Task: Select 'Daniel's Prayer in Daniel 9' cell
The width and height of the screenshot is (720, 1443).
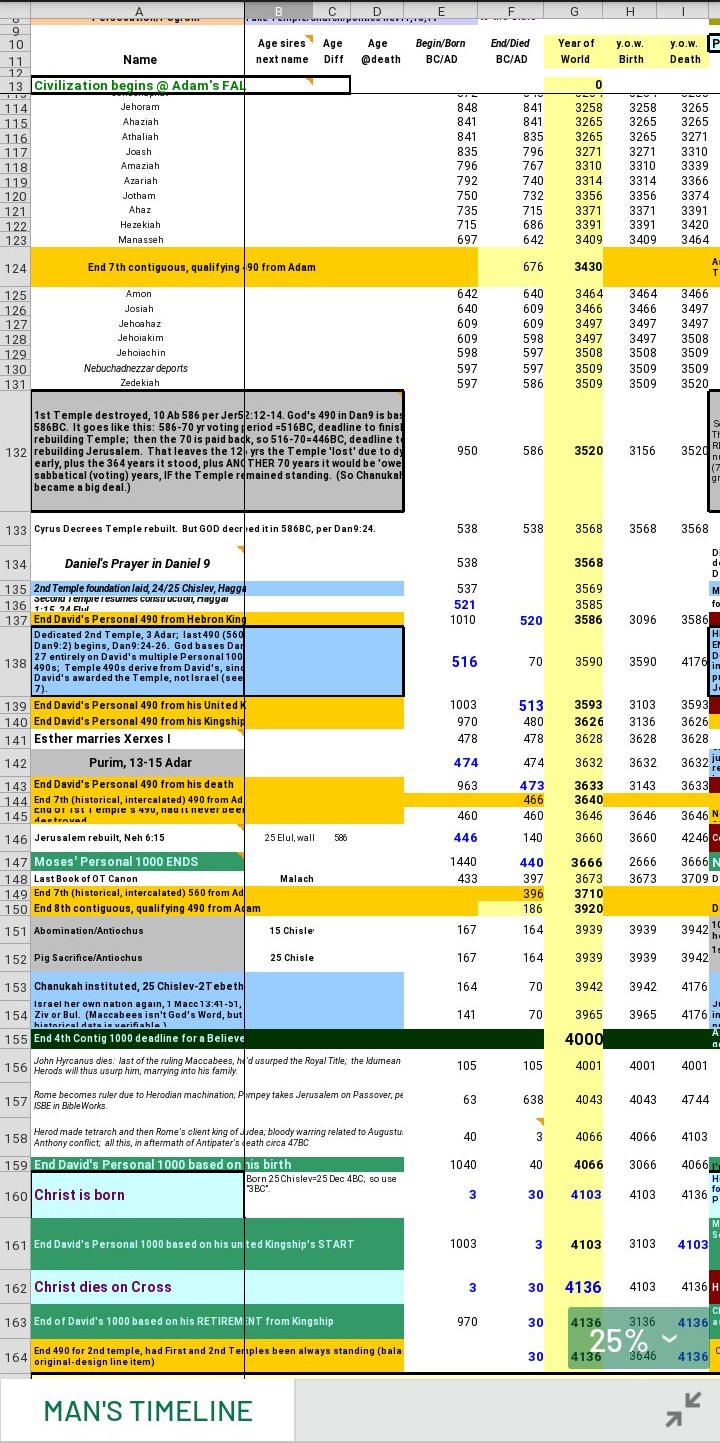Action: pos(138,563)
